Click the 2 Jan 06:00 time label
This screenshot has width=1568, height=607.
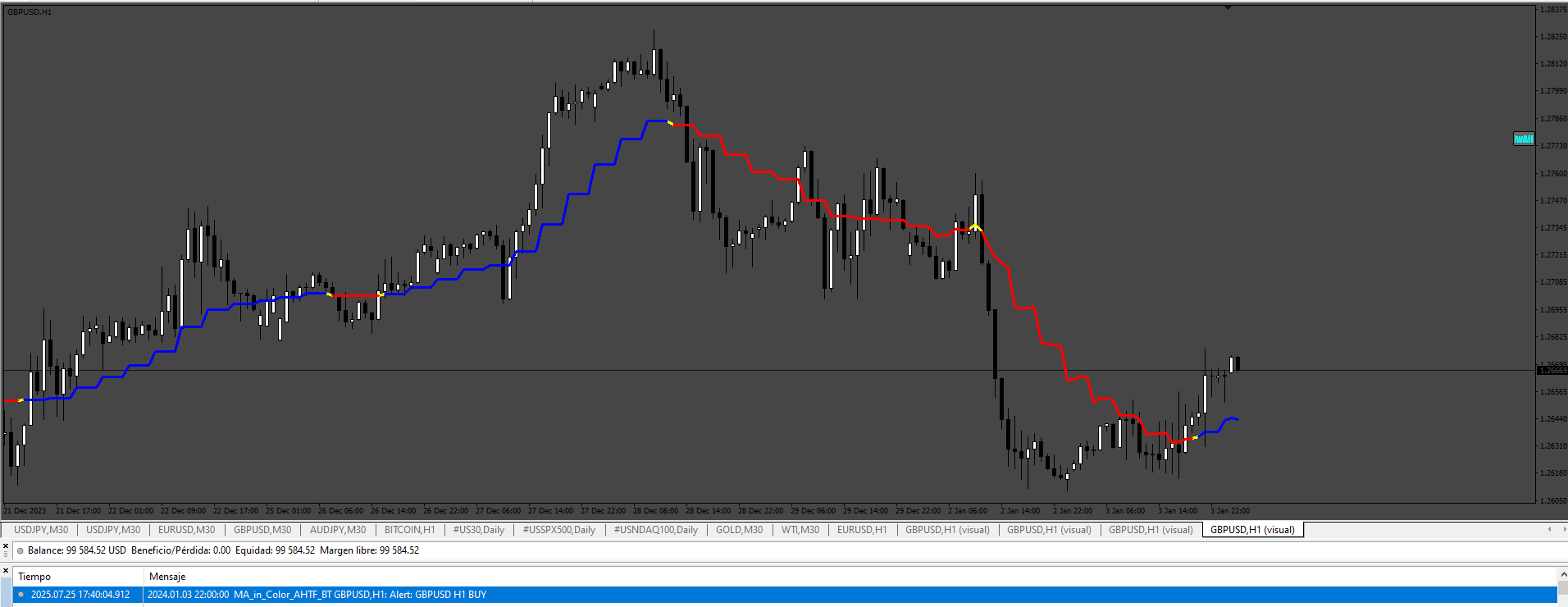tap(968, 511)
